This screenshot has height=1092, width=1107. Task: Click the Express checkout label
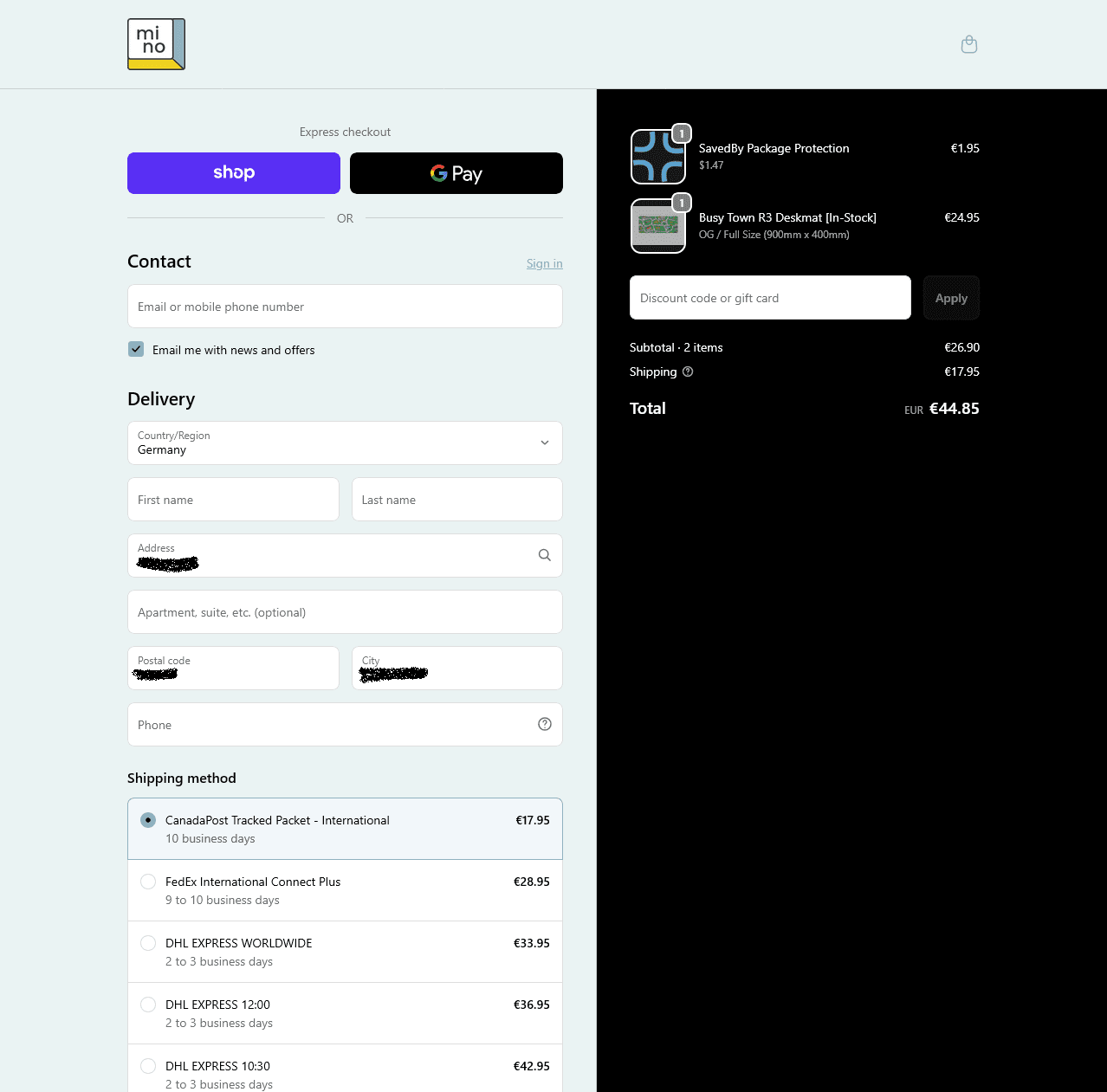[x=345, y=132]
